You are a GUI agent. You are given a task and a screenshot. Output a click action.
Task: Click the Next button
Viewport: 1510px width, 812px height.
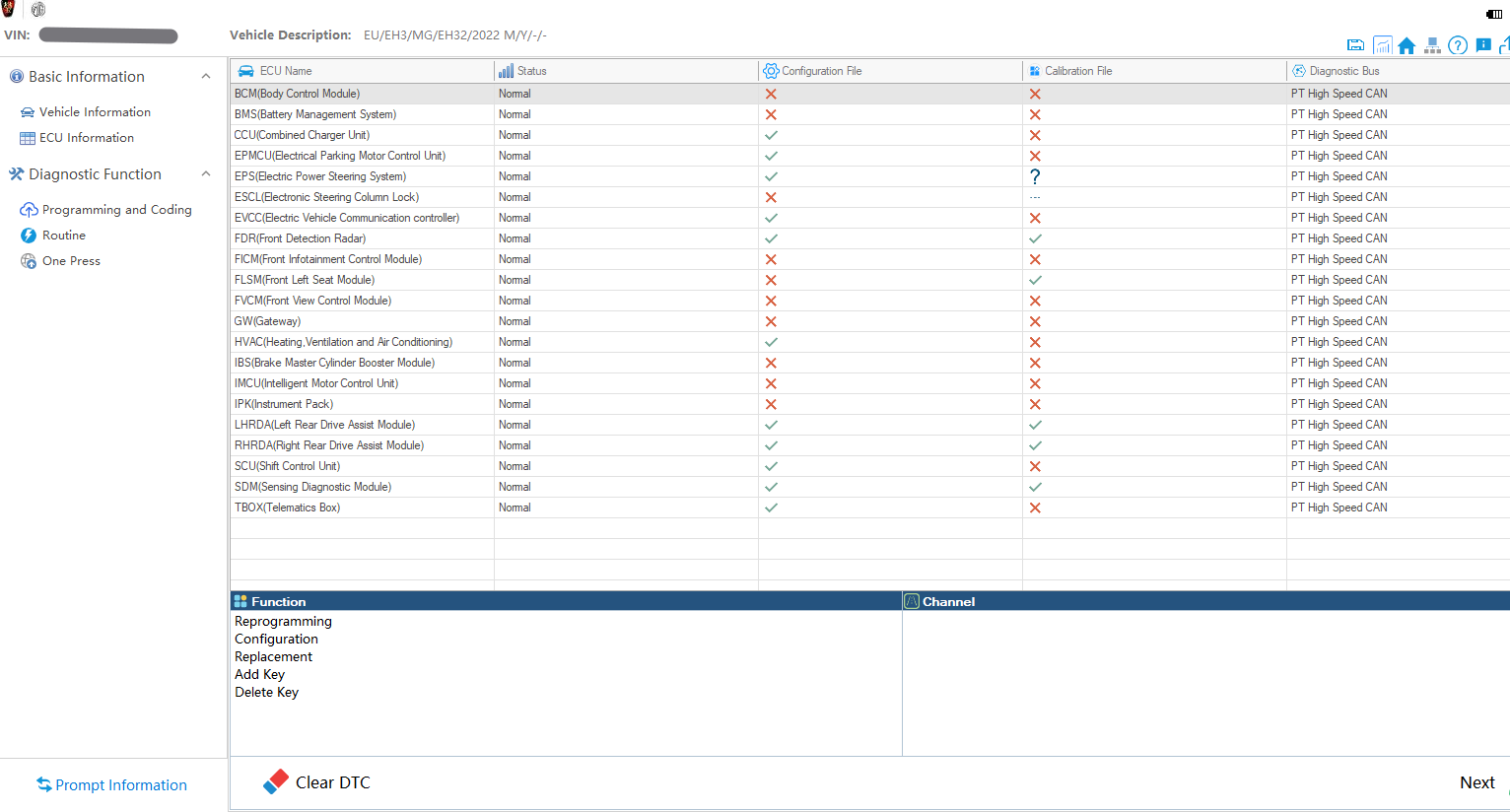coord(1476,782)
